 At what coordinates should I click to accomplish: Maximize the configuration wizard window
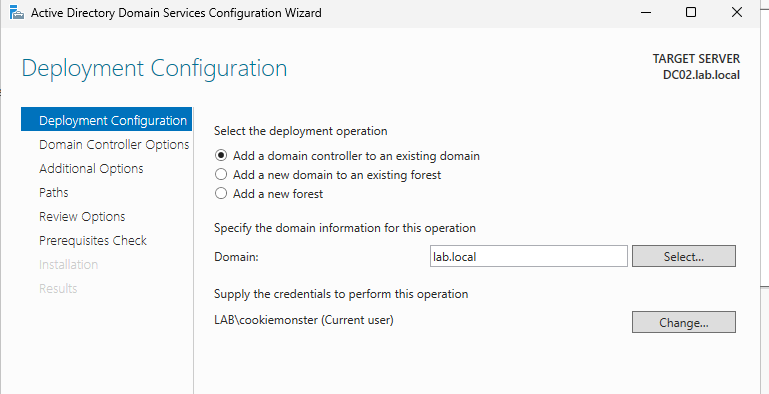(x=691, y=13)
